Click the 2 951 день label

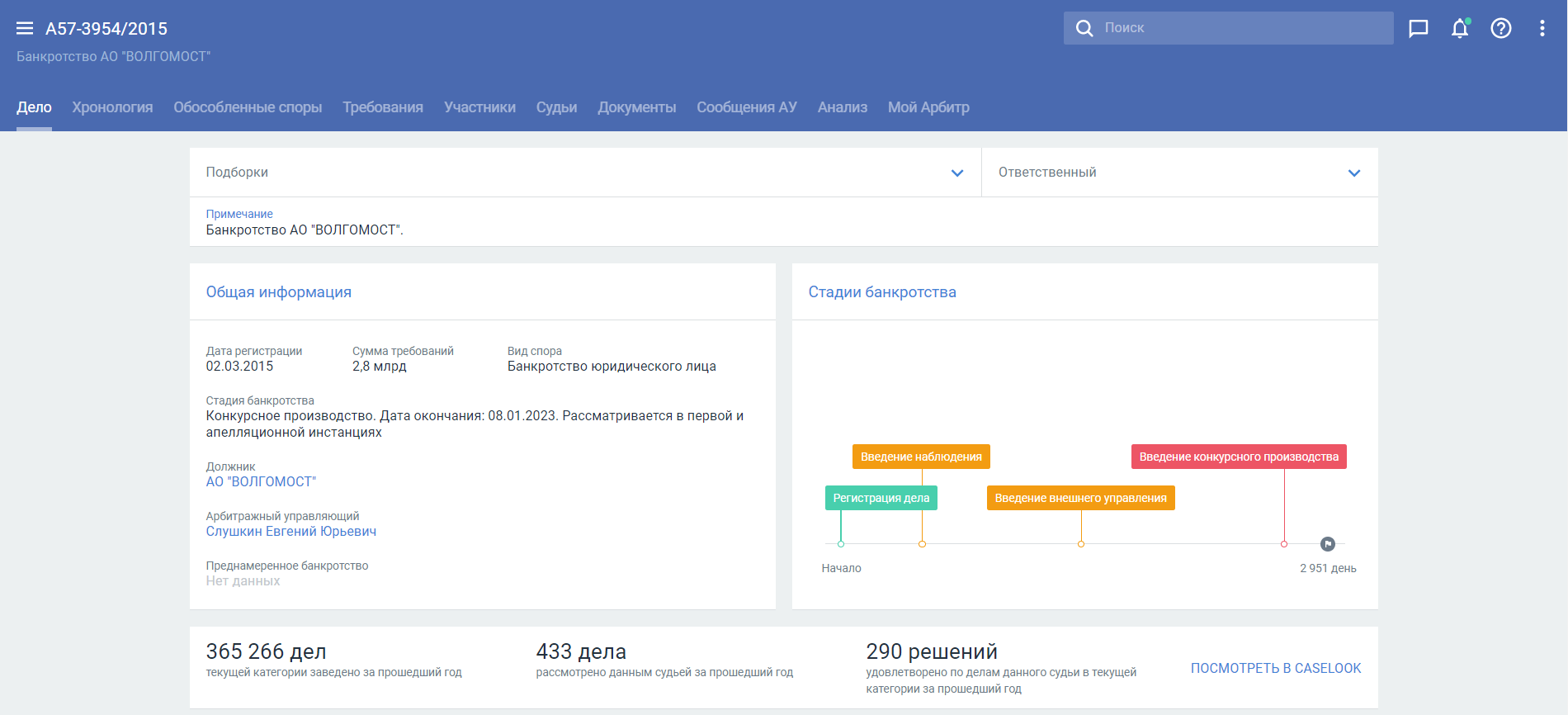[1328, 568]
